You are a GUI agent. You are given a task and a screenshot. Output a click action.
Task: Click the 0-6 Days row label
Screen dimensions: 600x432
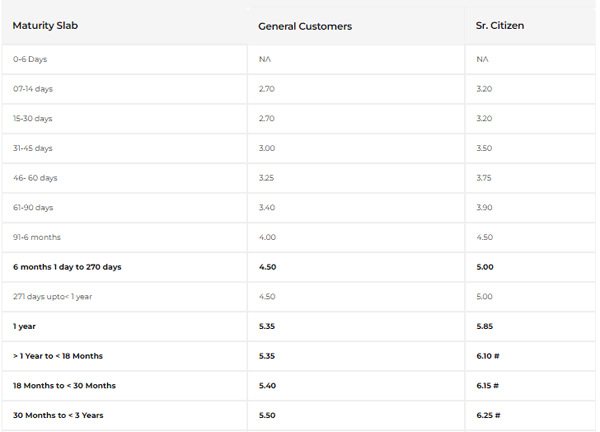(30, 59)
